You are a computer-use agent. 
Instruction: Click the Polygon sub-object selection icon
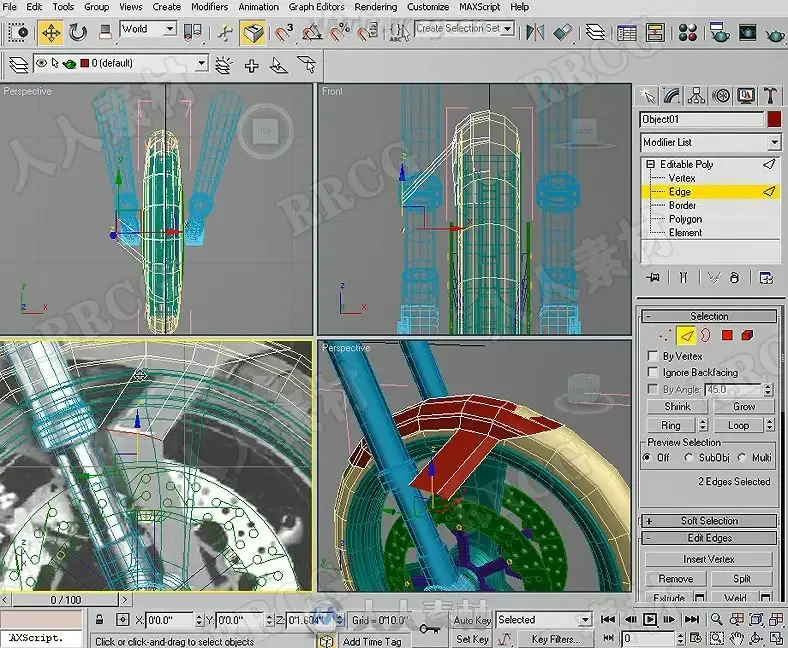click(x=727, y=335)
